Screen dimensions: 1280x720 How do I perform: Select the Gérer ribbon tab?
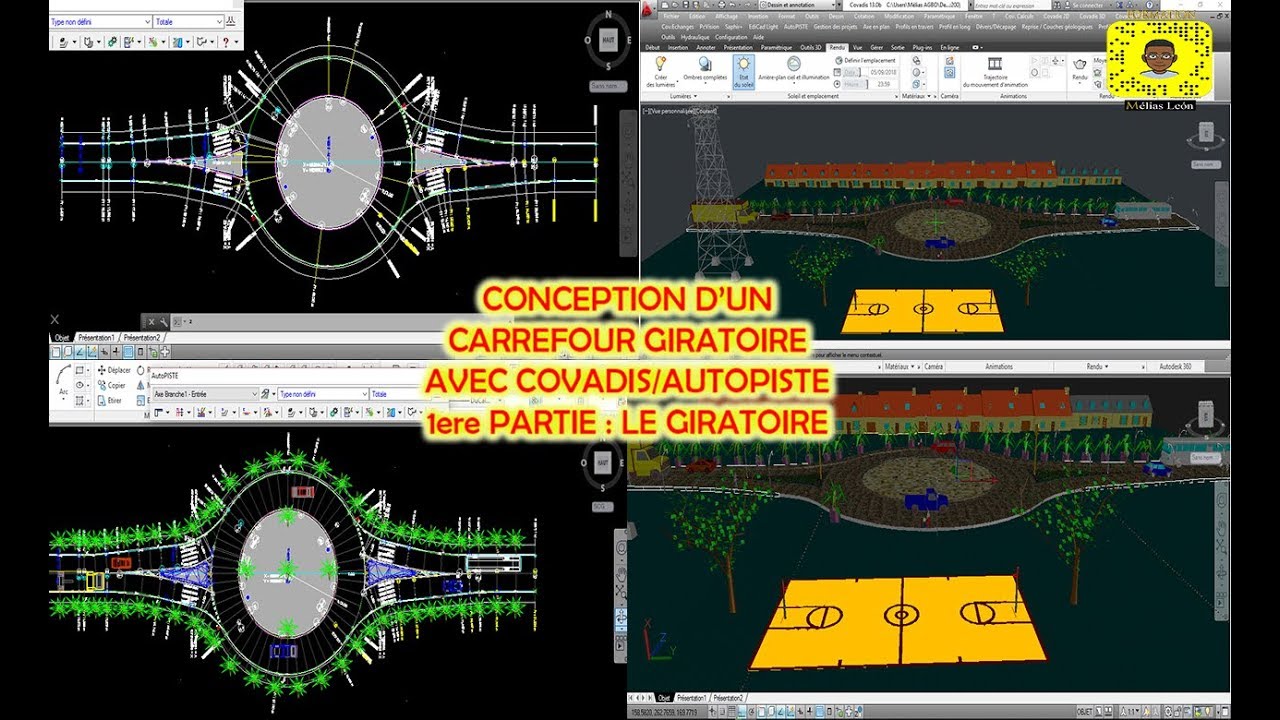tap(877, 47)
